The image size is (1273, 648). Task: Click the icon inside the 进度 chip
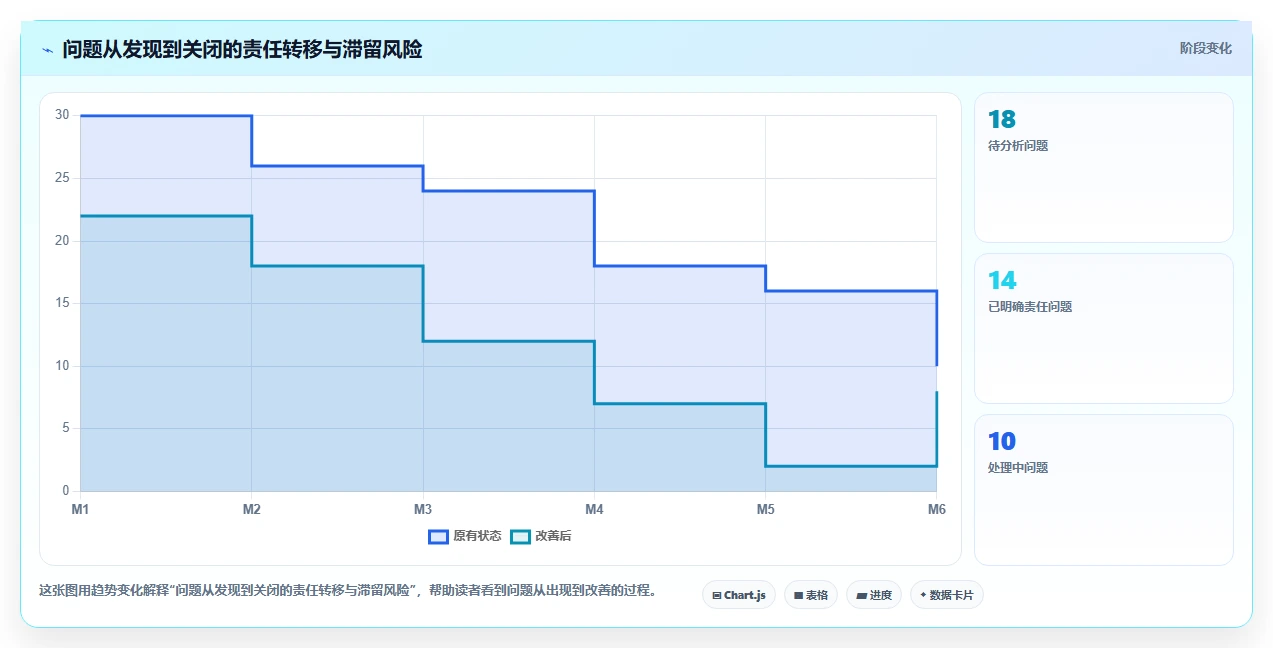[861, 595]
